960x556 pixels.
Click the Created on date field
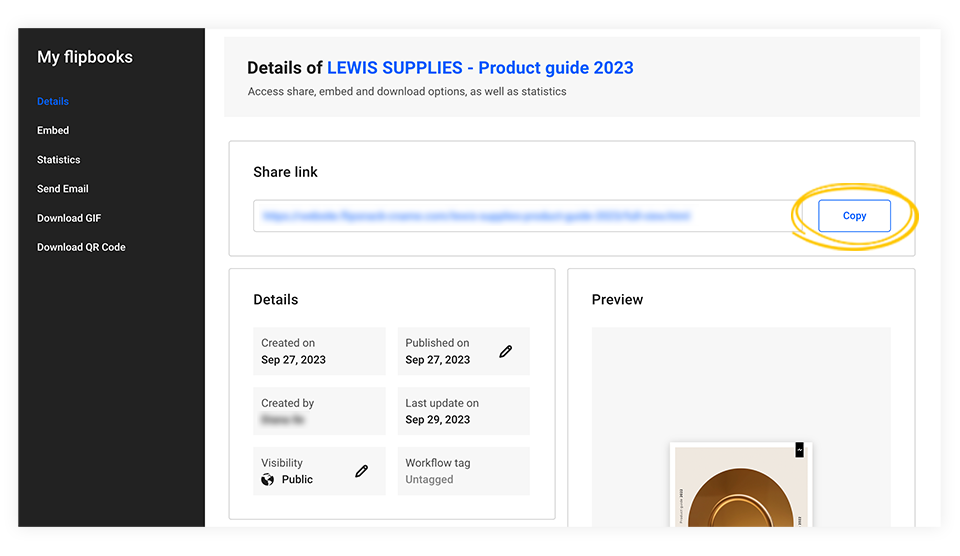[x=319, y=351]
